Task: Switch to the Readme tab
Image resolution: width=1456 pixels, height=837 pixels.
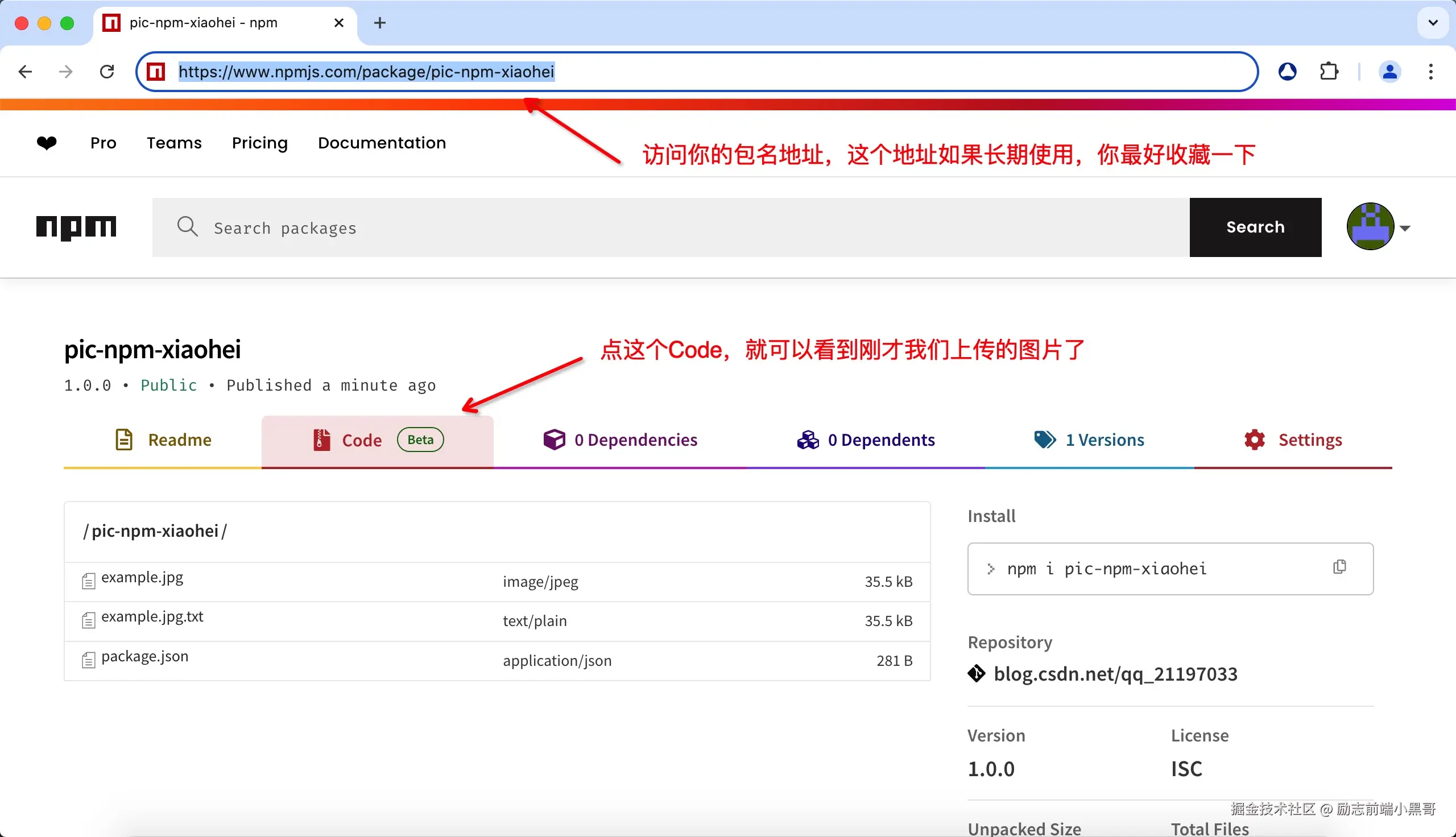Action: coord(179,439)
